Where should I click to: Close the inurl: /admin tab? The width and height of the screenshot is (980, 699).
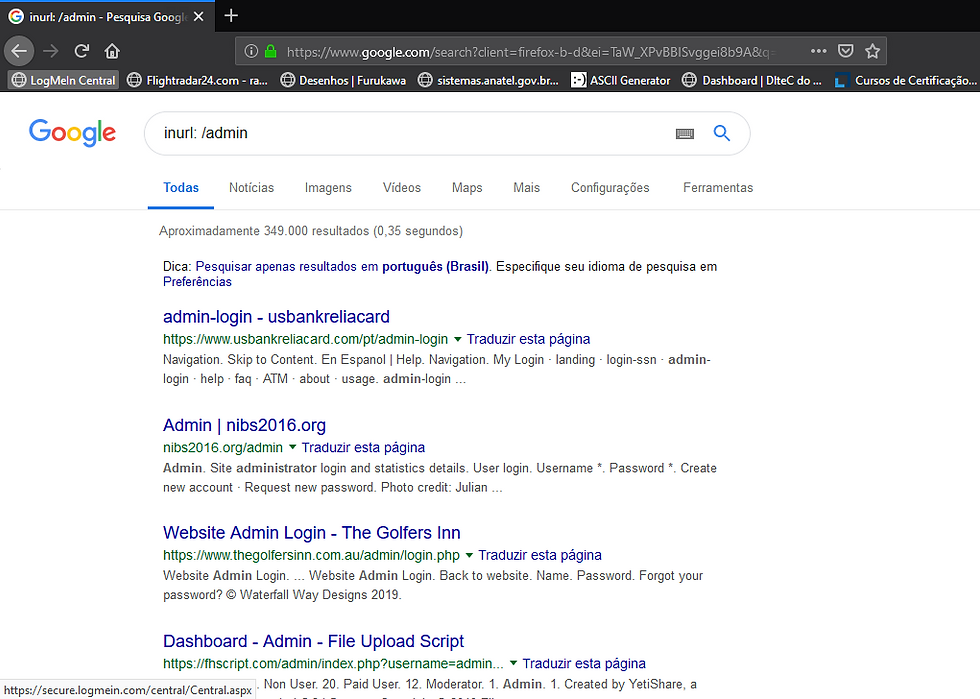tap(199, 17)
